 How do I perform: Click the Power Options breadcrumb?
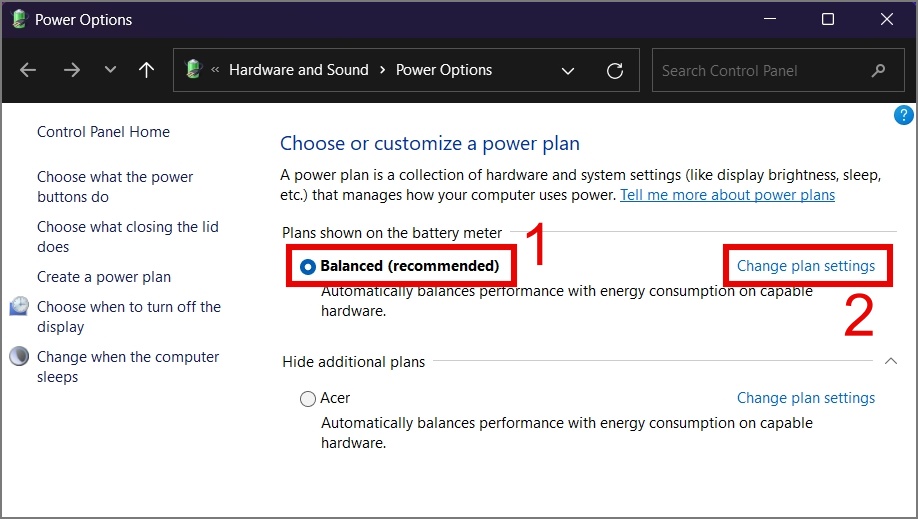pos(444,70)
